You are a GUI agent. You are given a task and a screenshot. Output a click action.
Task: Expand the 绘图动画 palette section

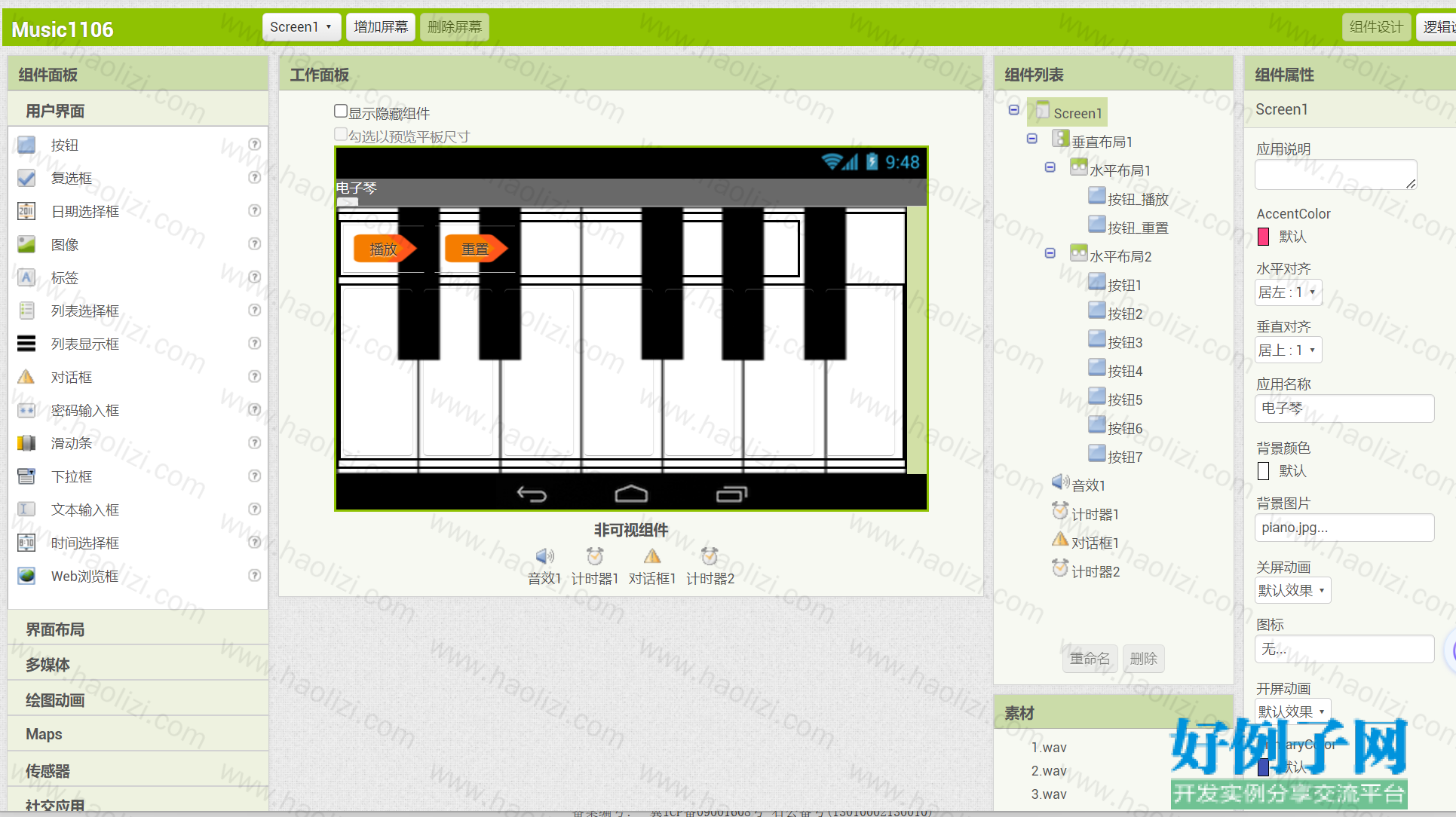pyautogui.click(x=138, y=700)
